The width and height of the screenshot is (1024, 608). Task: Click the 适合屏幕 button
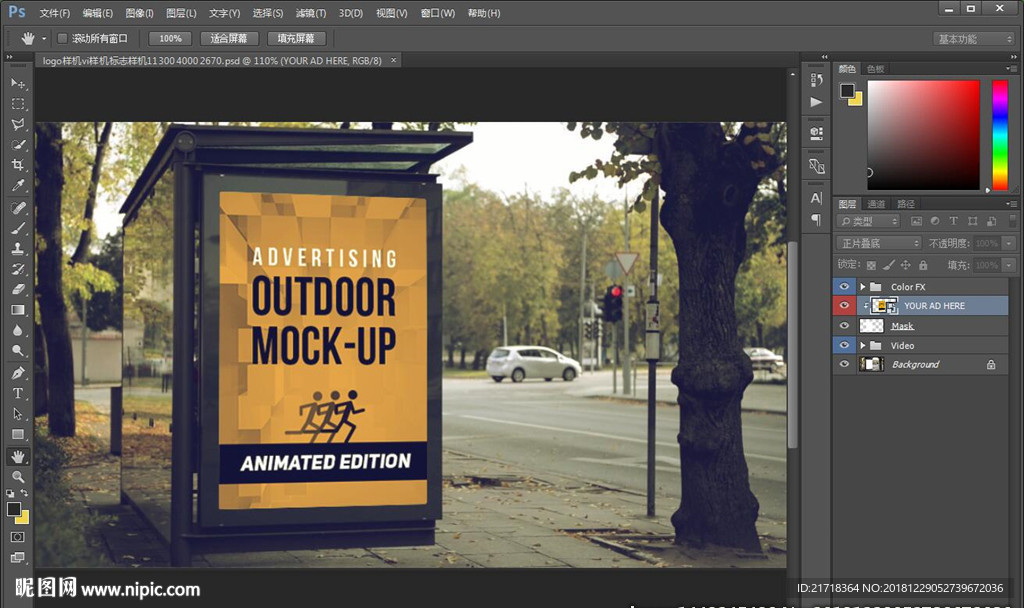coord(229,38)
